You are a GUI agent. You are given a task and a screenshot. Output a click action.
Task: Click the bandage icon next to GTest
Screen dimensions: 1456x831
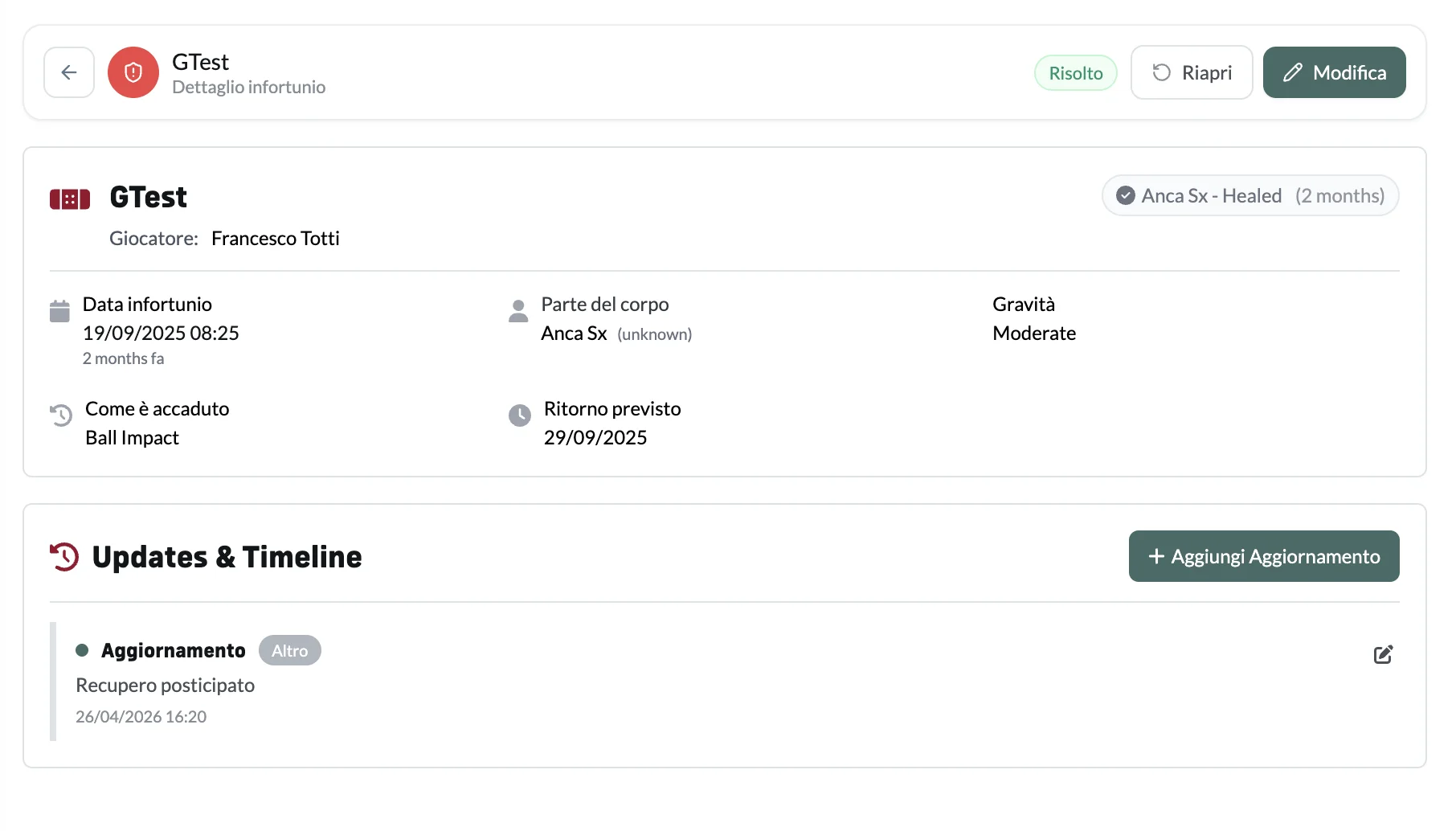70,199
